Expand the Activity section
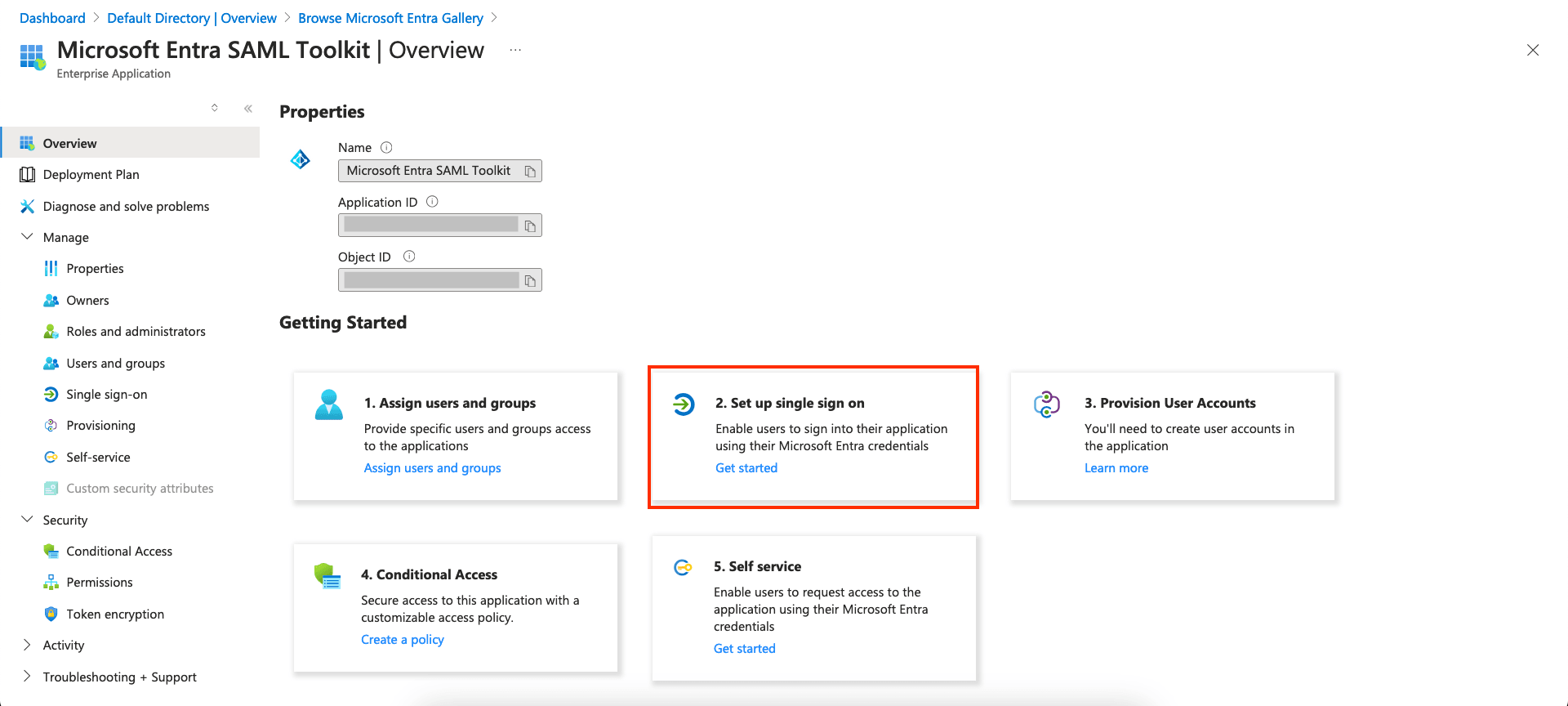1568x706 pixels. [x=27, y=645]
